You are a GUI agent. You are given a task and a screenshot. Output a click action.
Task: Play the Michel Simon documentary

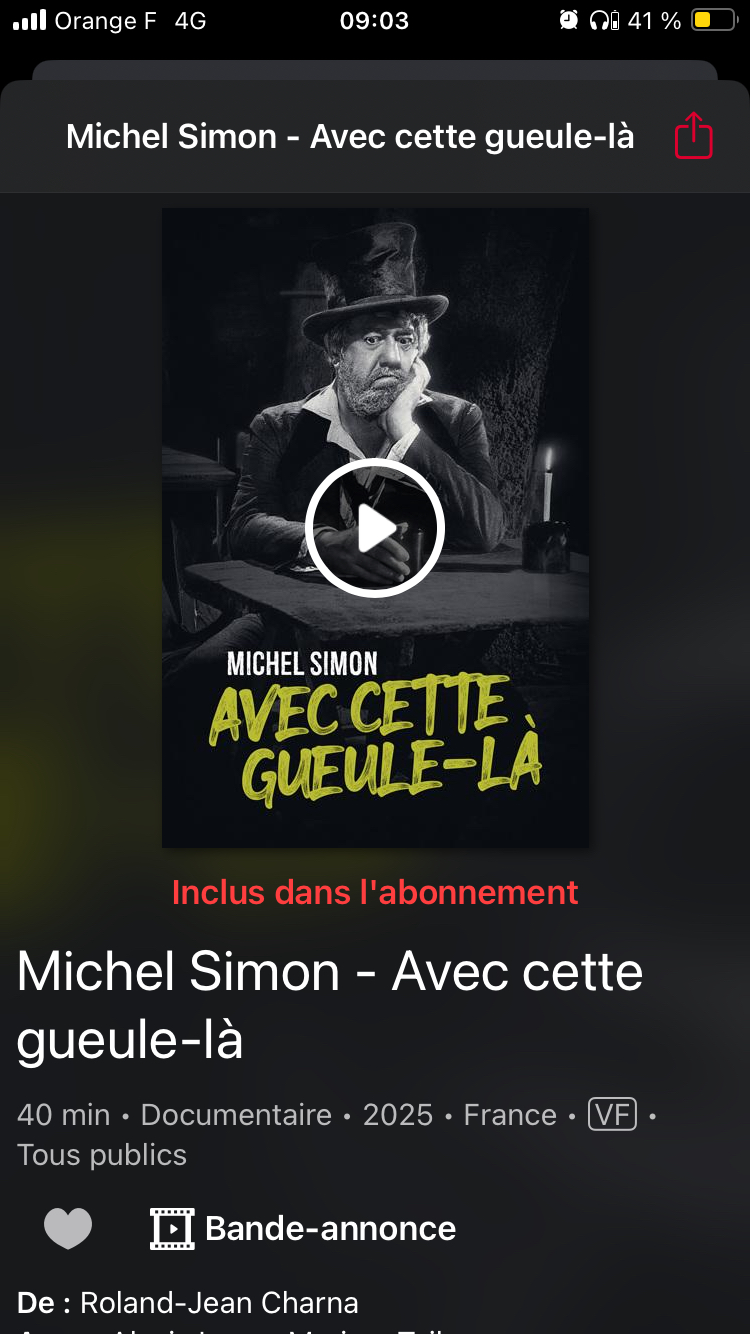(375, 527)
